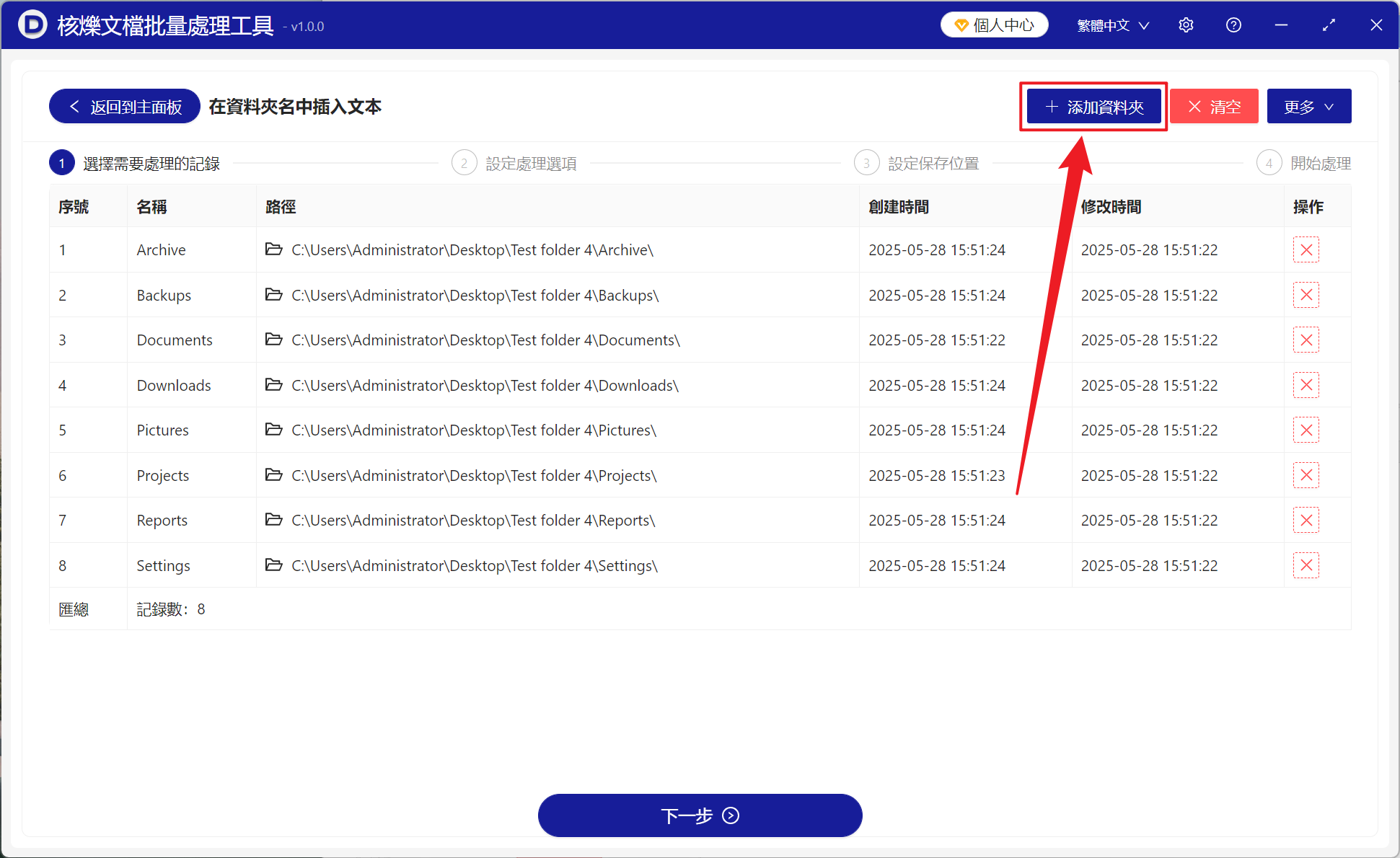
Task: Click the app logo icon in title bar
Action: [32, 25]
